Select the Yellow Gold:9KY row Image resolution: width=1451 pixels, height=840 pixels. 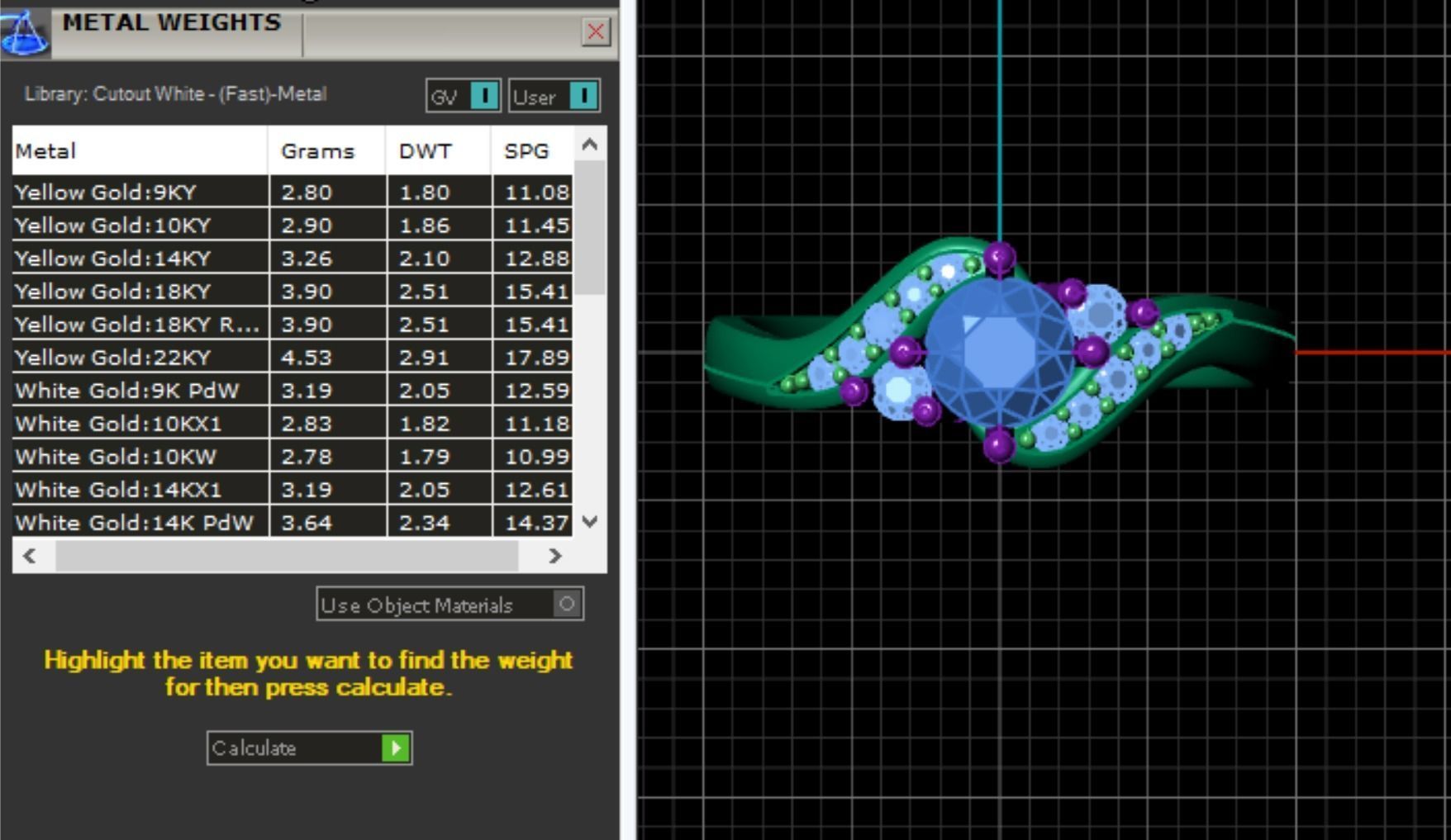click(x=293, y=192)
